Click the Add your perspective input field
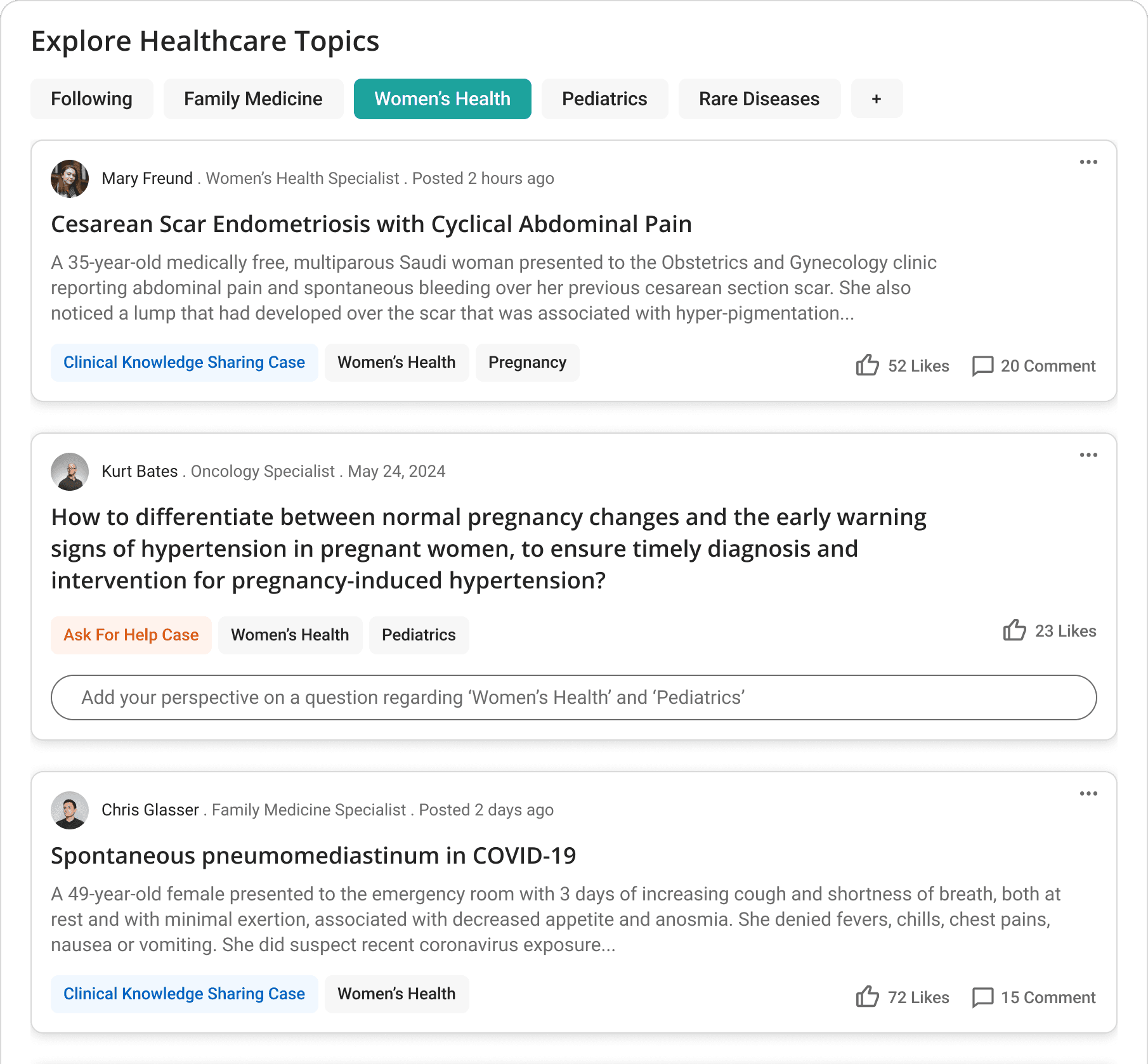Image resolution: width=1148 pixels, height=1064 pixels. (x=573, y=697)
